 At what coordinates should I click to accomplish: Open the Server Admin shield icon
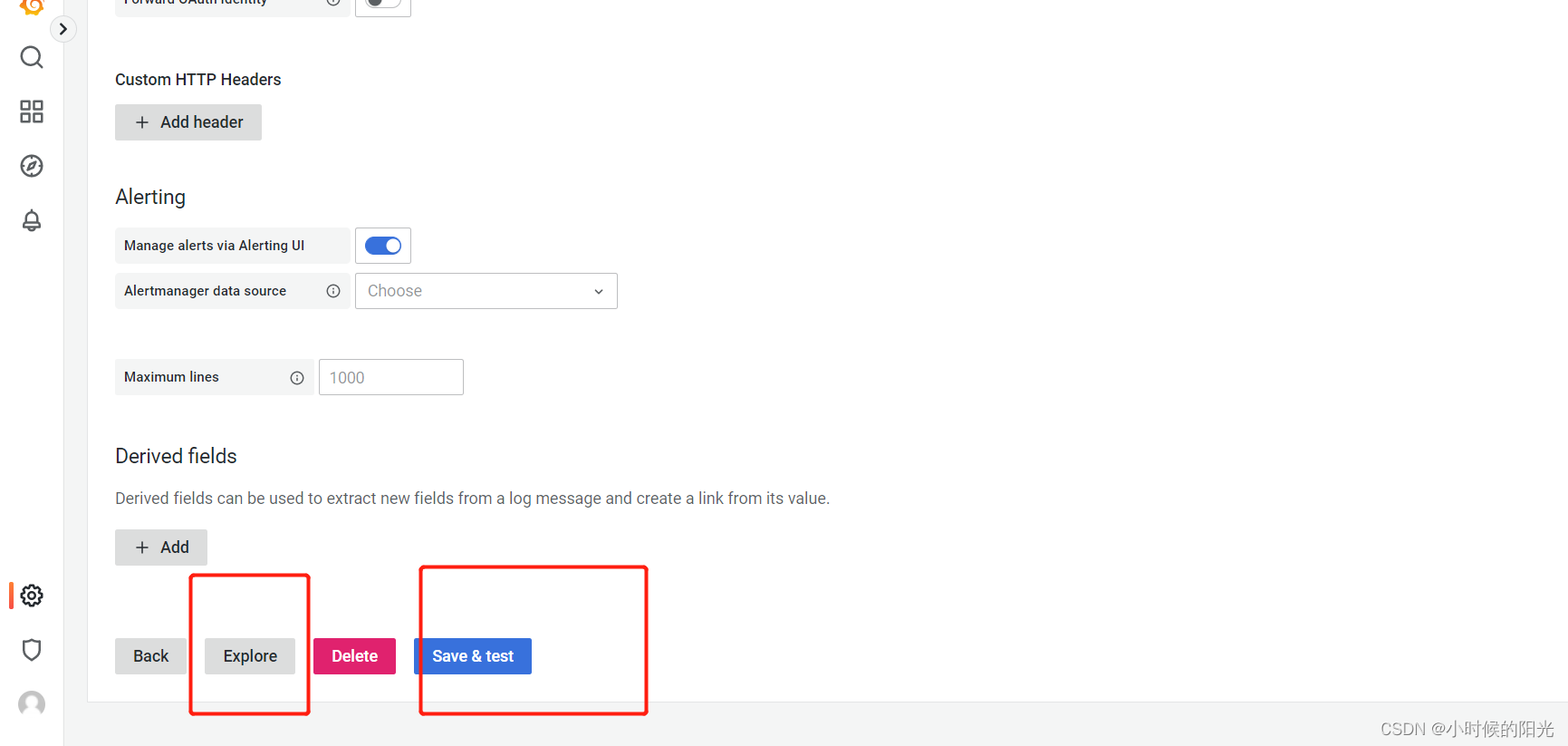coord(32,650)
